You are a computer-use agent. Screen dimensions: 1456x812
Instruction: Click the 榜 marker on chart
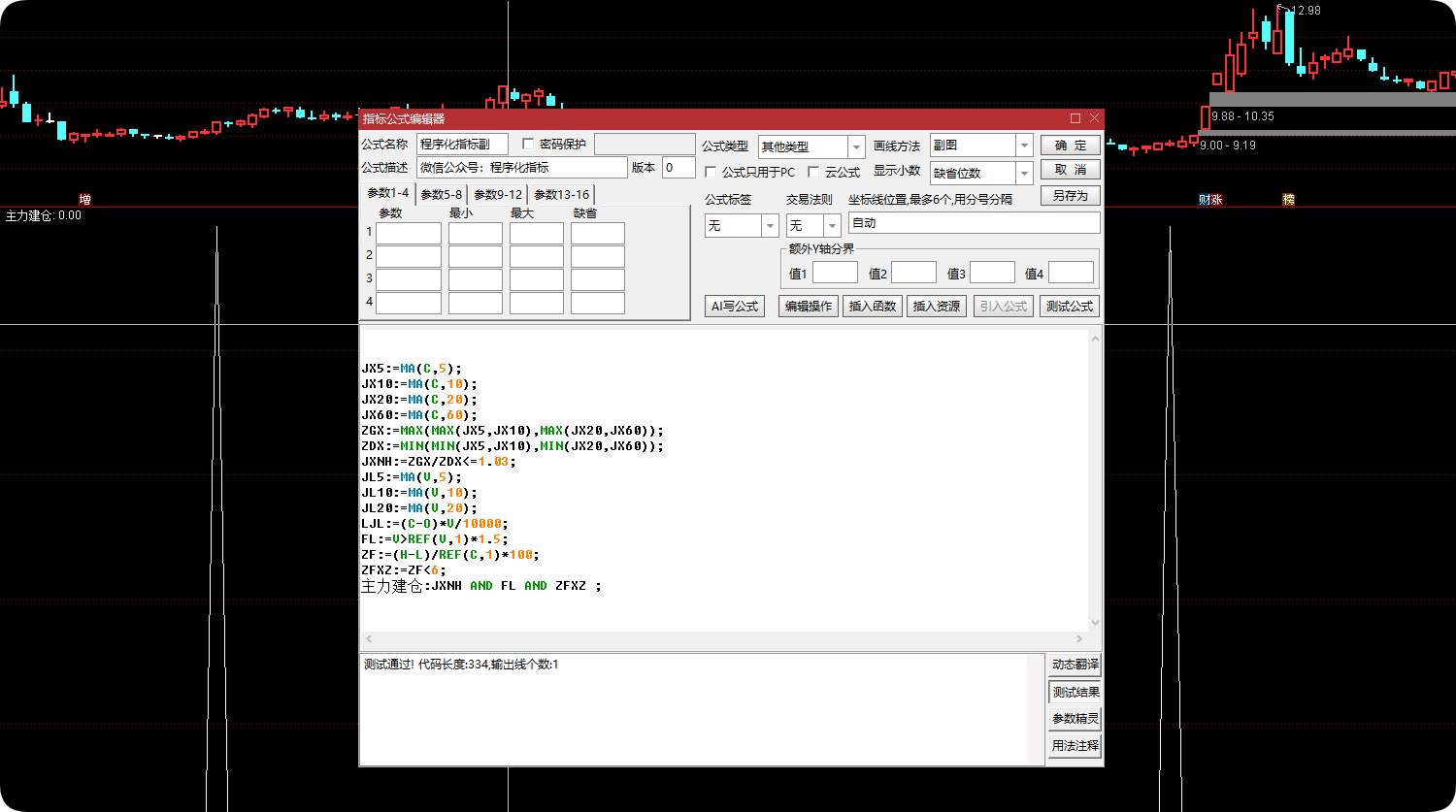click(x=1289, y=199)
